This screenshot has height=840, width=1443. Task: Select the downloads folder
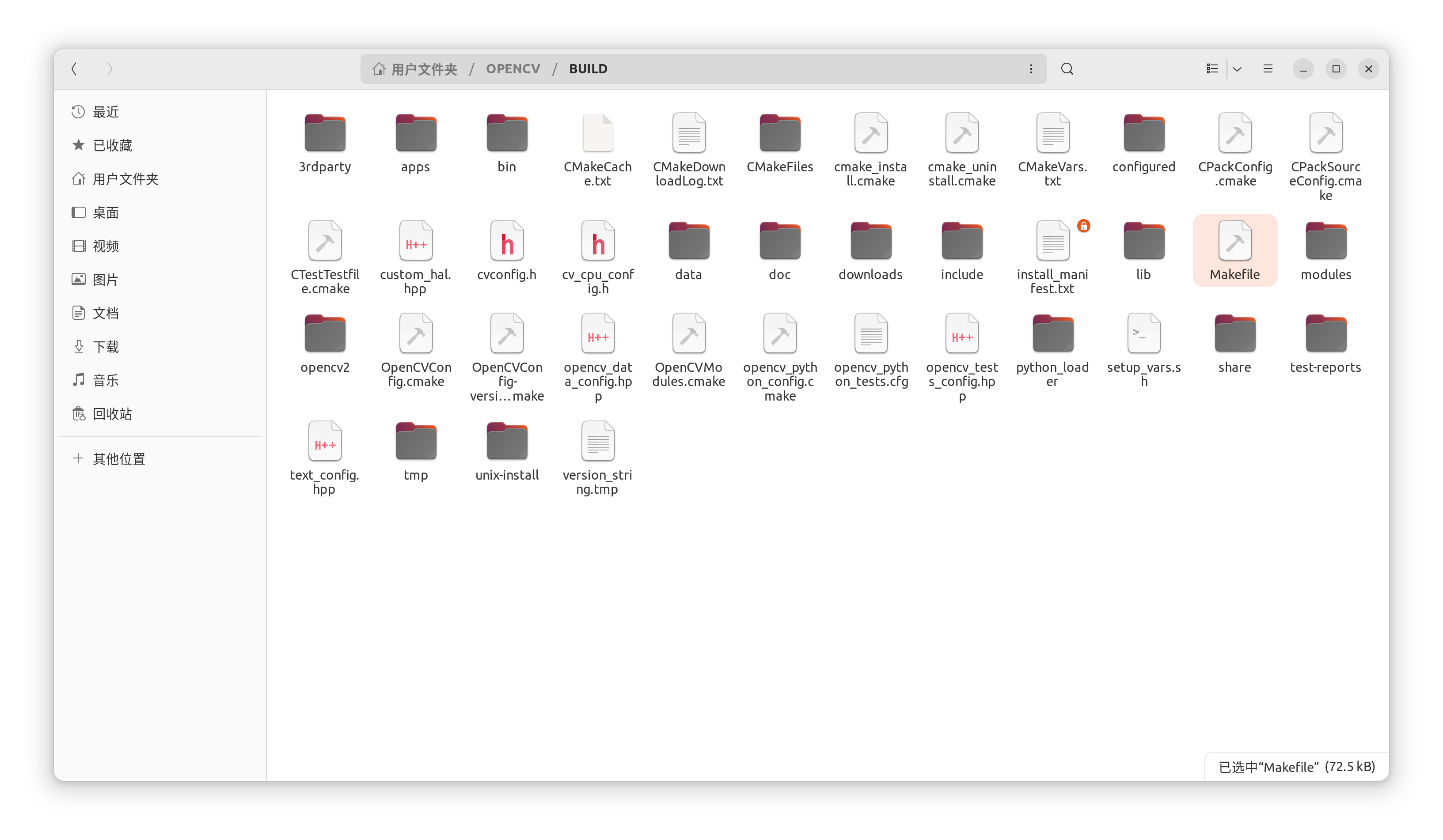point(871,250)
